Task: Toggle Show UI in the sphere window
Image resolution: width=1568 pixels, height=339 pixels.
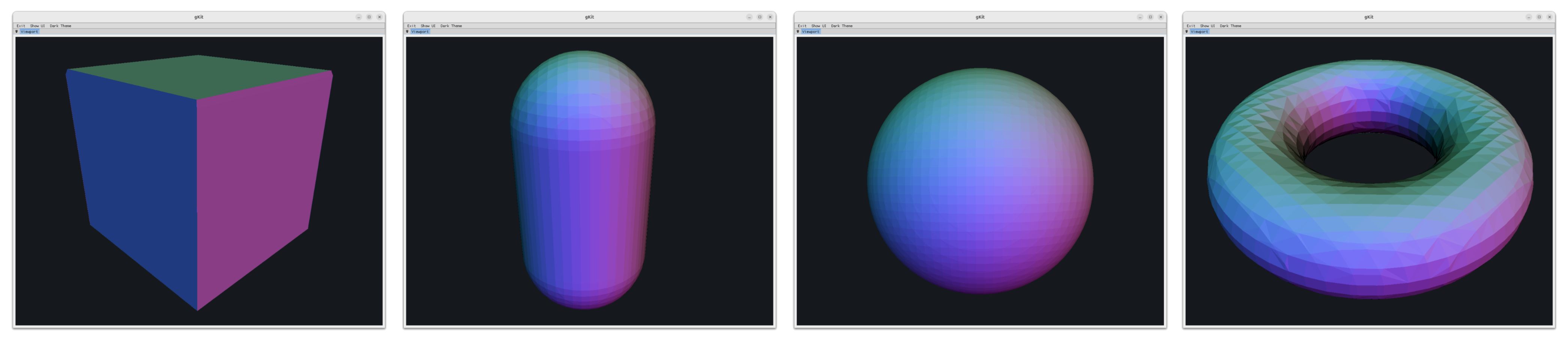Action: pos(819,26)
